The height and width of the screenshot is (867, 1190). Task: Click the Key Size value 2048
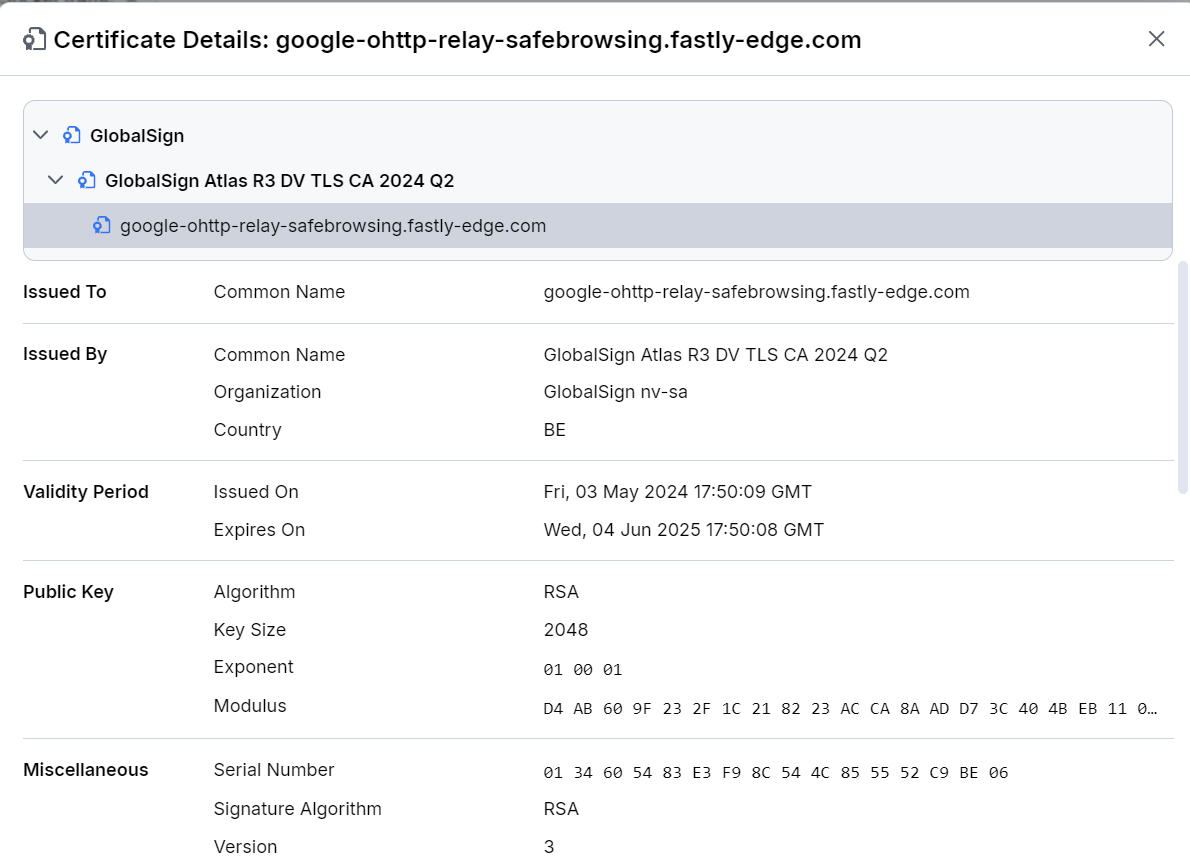[566, 630]
